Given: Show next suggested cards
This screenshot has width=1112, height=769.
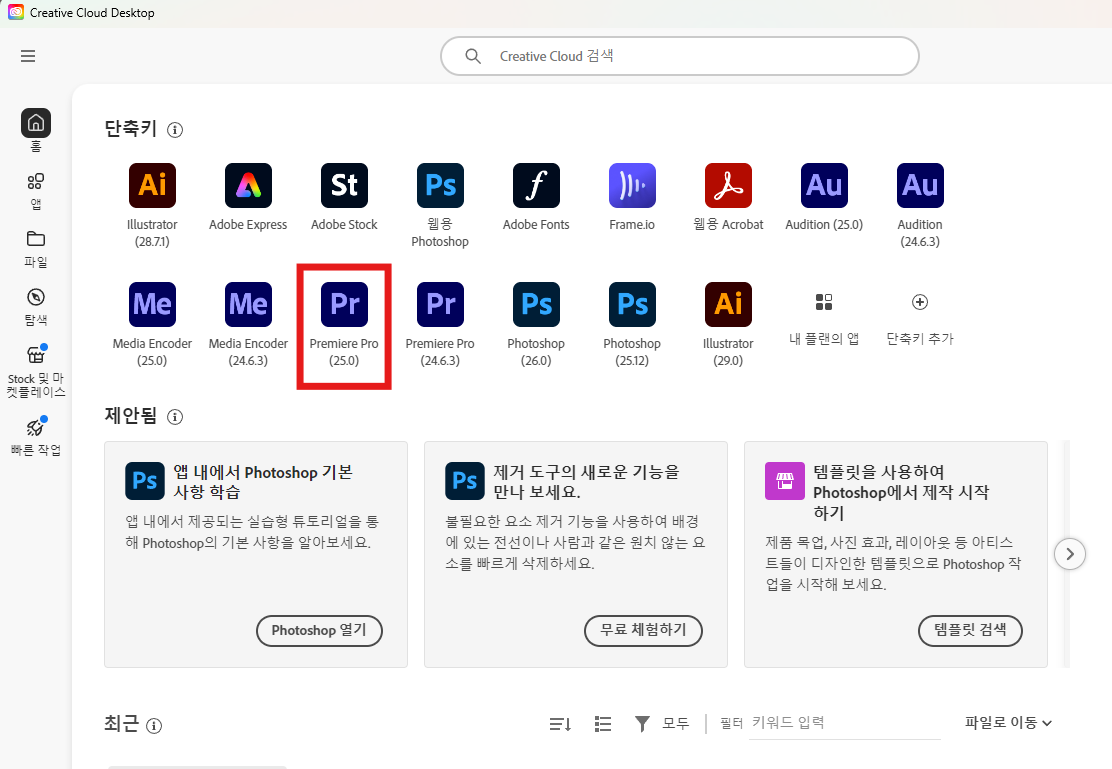Looking at the screenshot, I should point(1069,554).
